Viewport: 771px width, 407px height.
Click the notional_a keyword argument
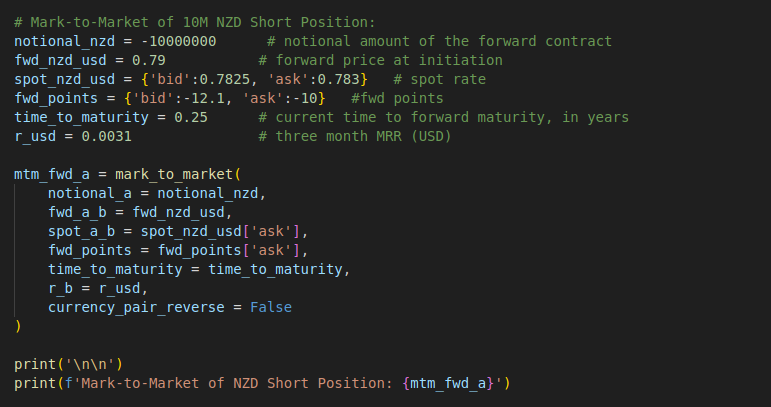click(90, 193)
